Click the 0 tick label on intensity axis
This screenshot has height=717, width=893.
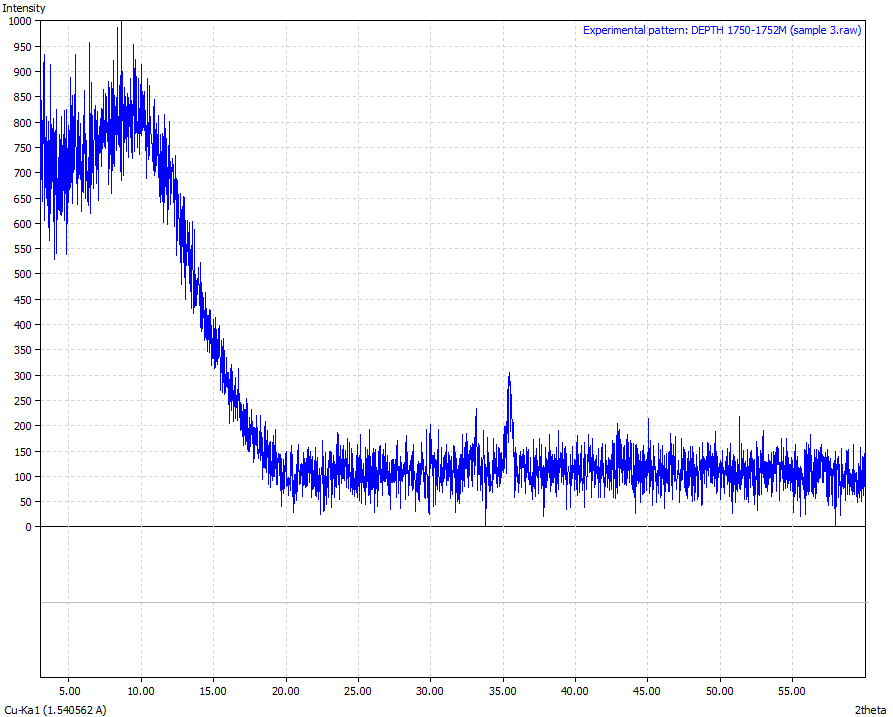coord(29,527)
